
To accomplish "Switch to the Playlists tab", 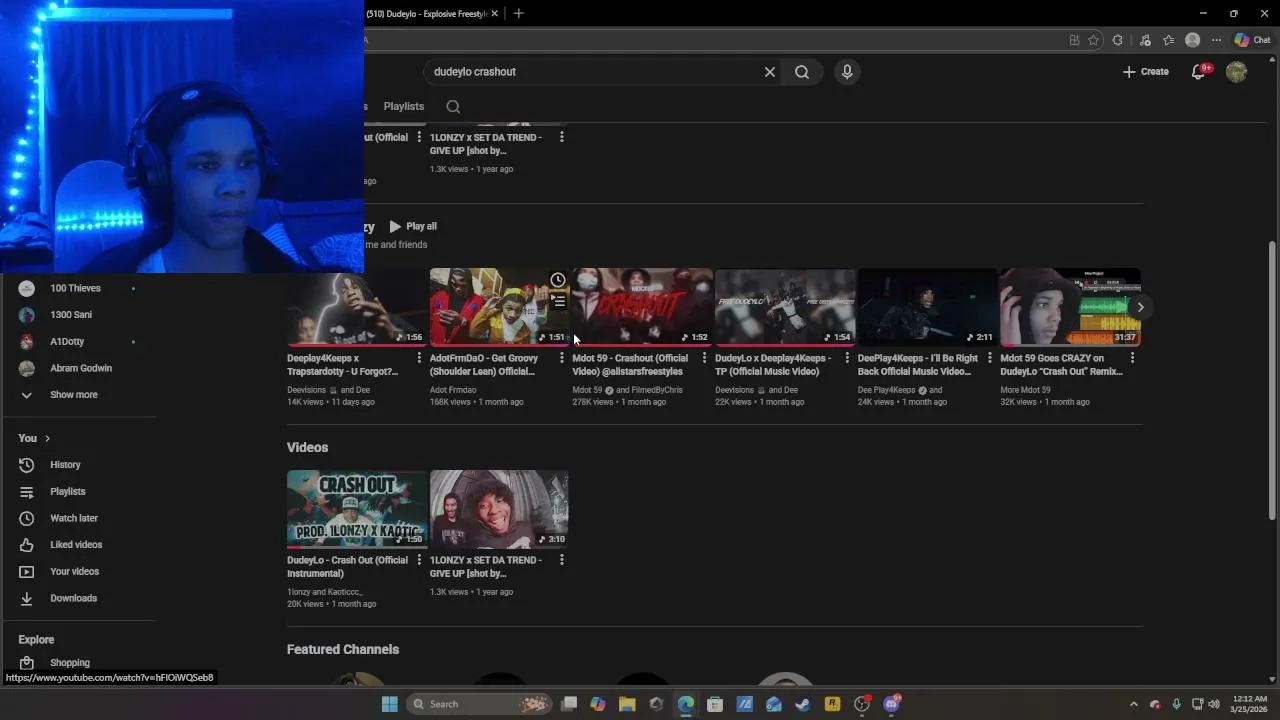I will [404, 106].
